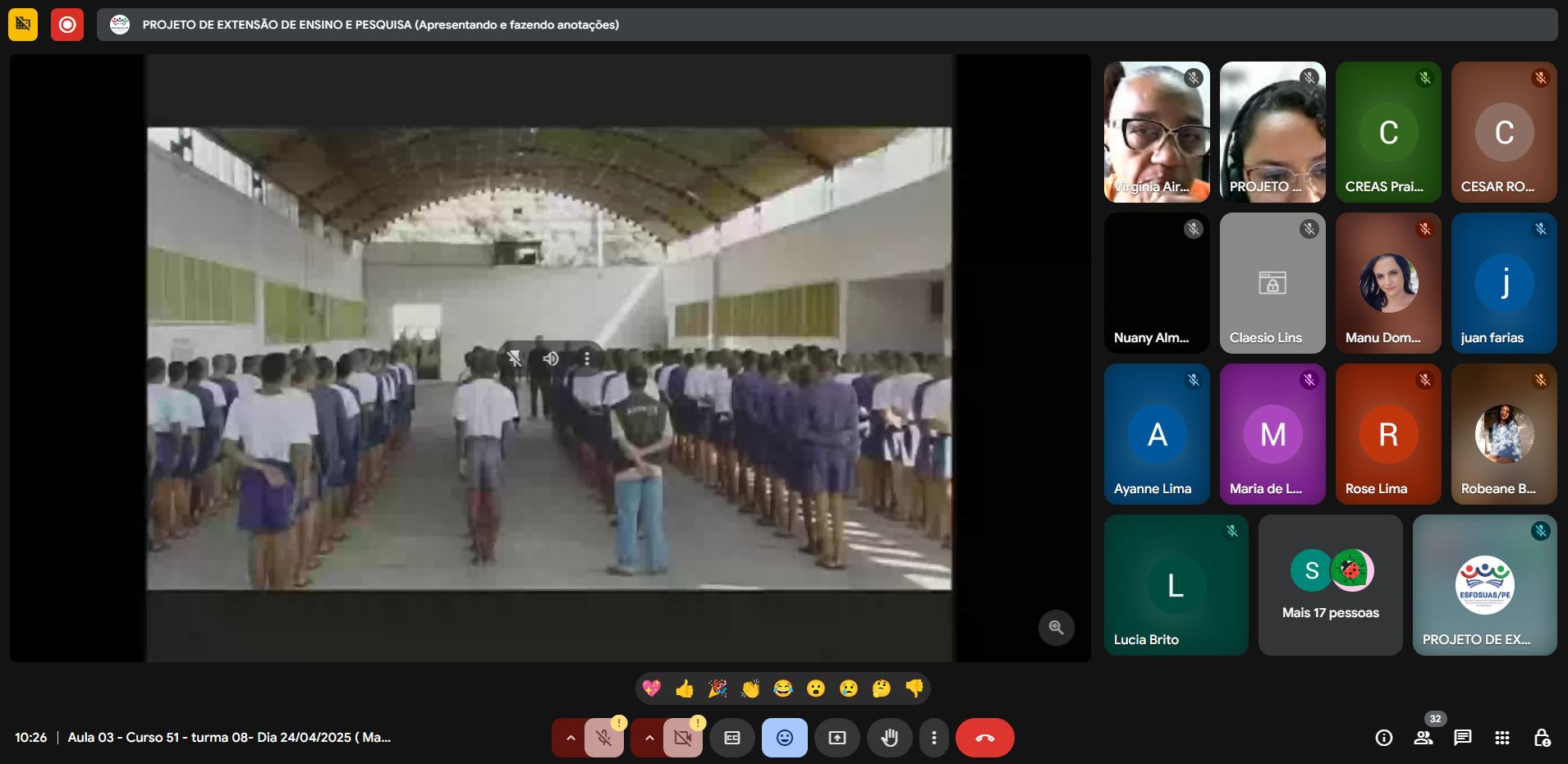Open more options three-dot menu in toolbar
The height and width of the screenshot is (764, 1568).
[x=933, y=738]
